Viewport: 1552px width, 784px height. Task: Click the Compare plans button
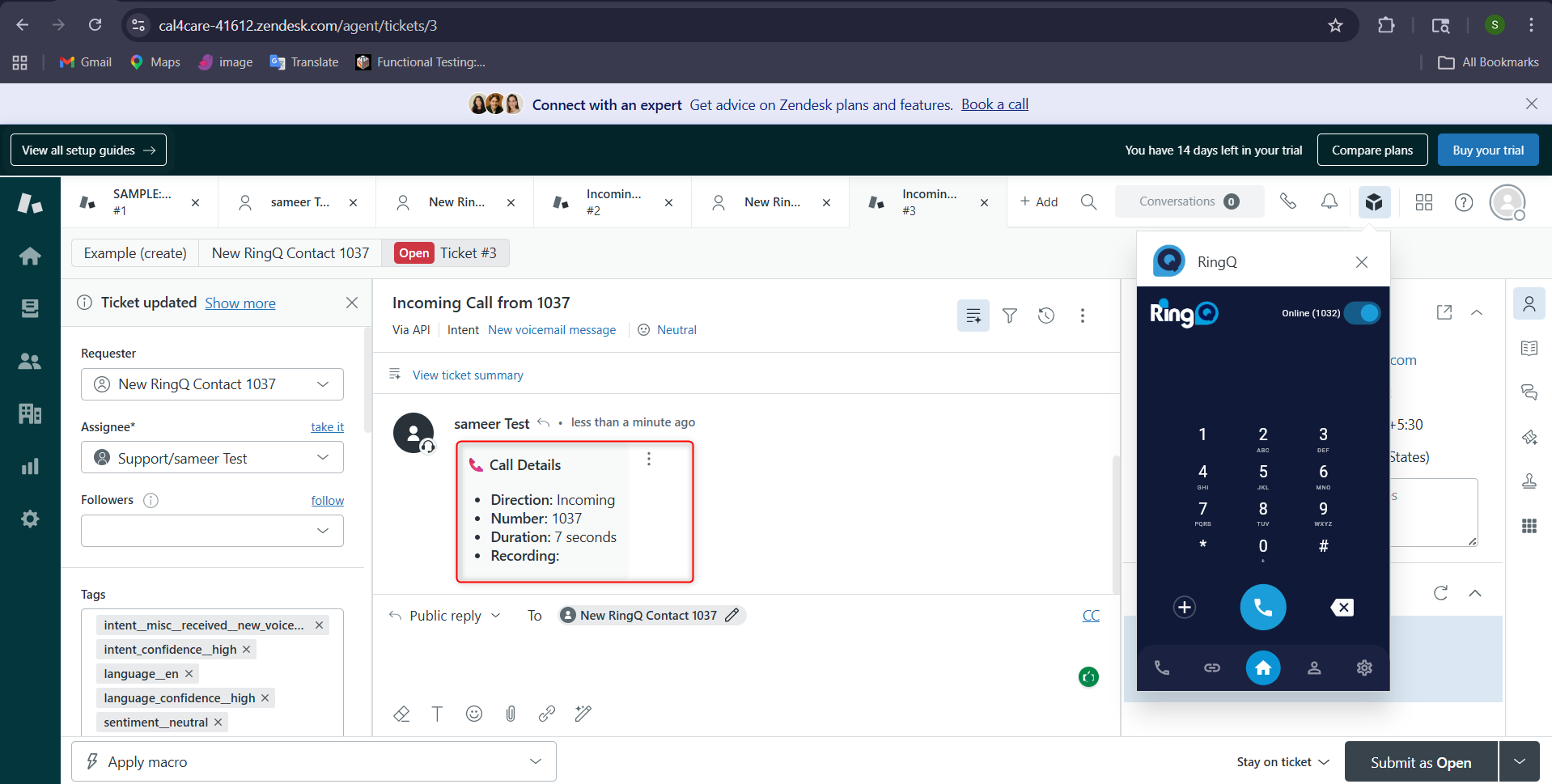(1372, 150)
